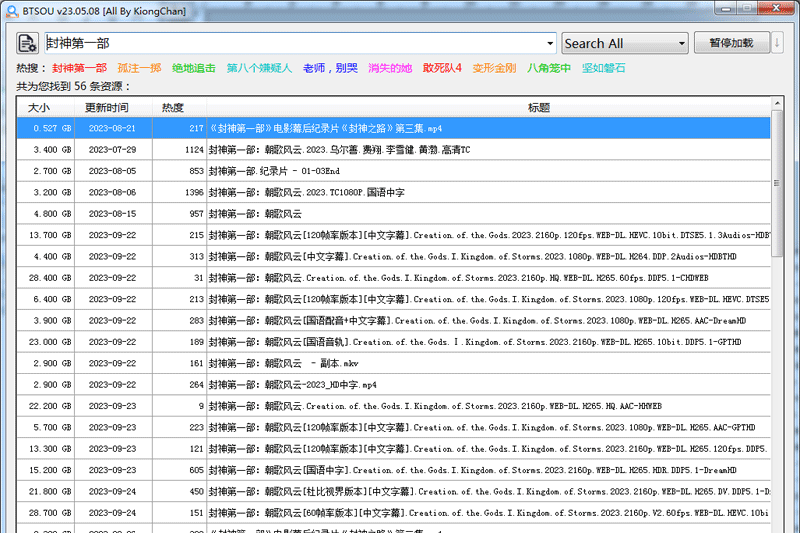The height and width of the screenshot is (533, 800).
Task: Select the 朝歌风云 - 副本.mkv row
Action: (393, 363)
